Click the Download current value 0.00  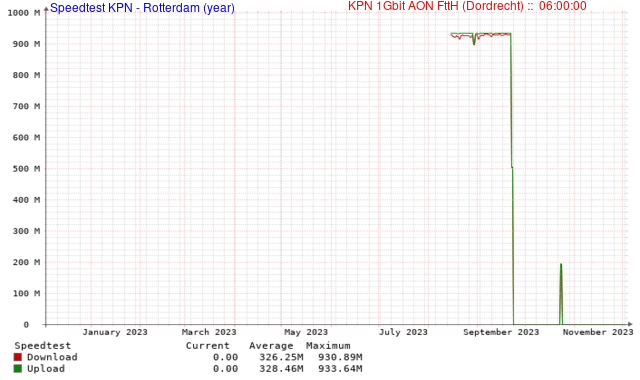pos(225,358)
